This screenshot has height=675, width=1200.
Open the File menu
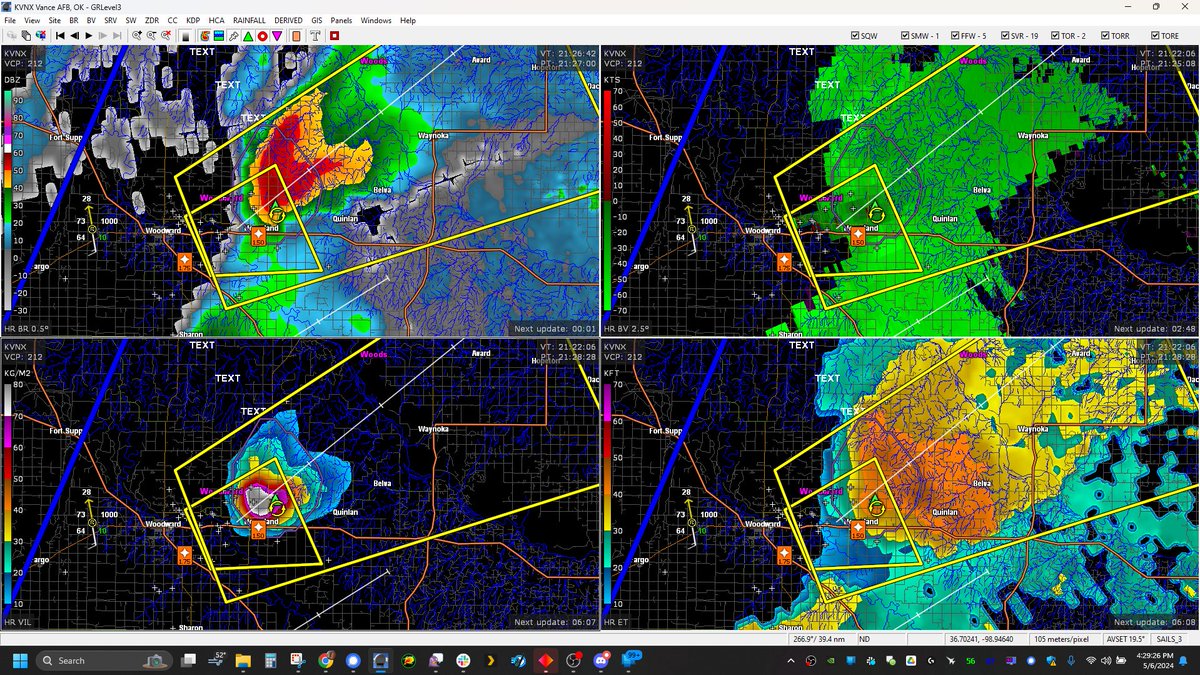click(x=8, y=20)
